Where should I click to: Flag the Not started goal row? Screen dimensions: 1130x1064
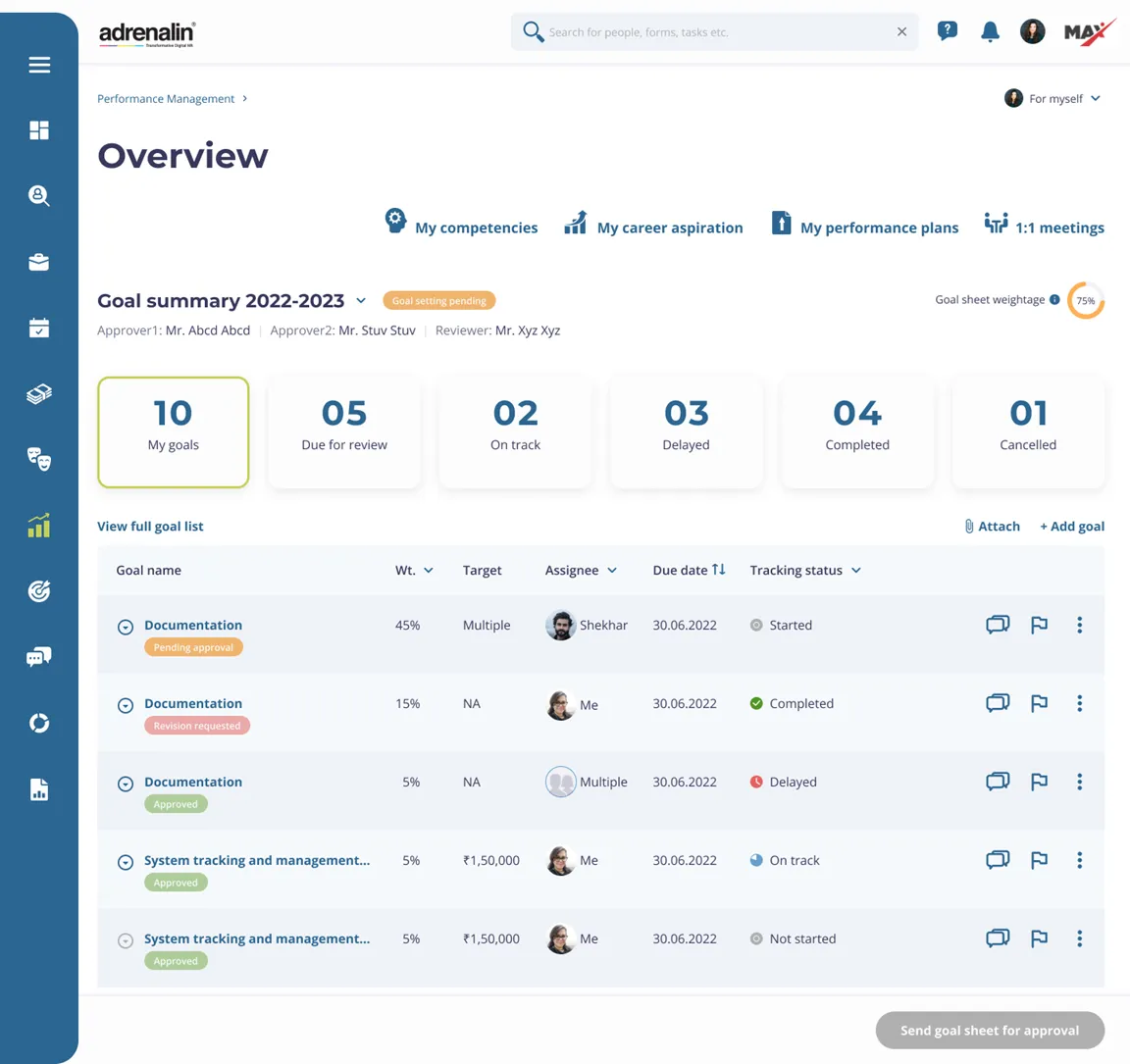coord(1039,938)
